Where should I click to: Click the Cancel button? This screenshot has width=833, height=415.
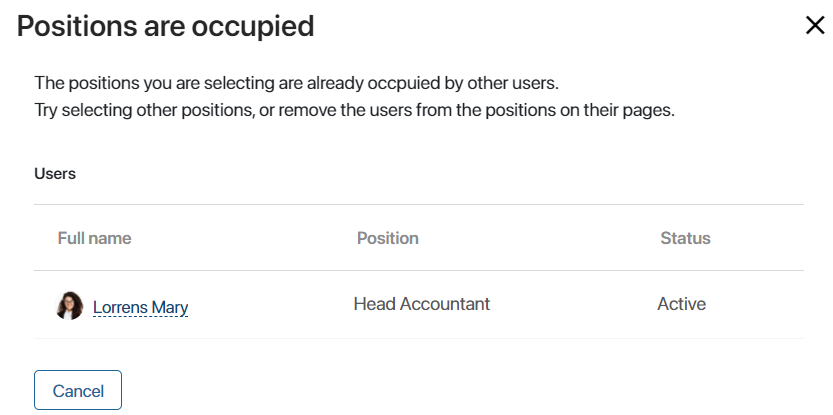click(78, 391)
